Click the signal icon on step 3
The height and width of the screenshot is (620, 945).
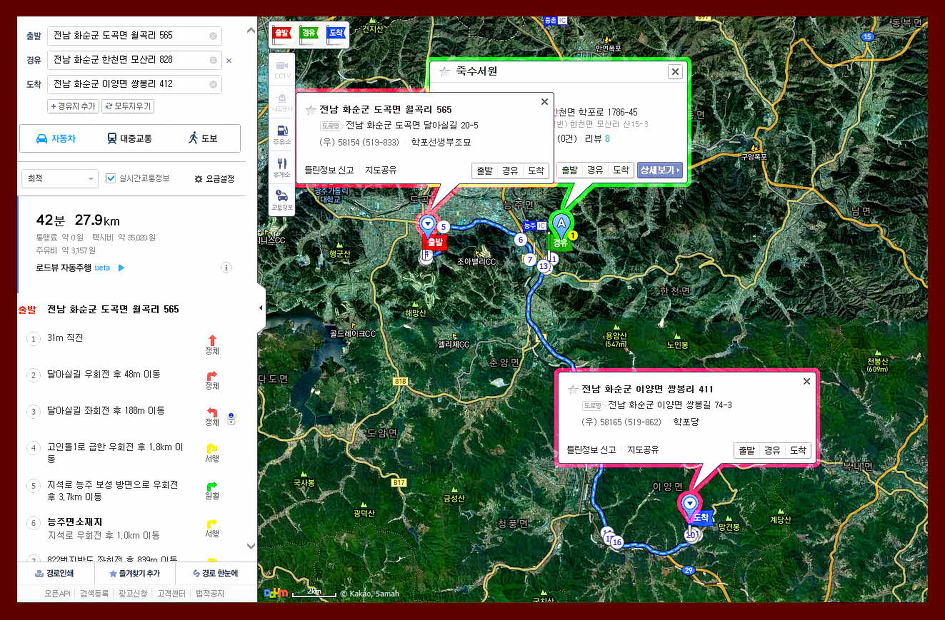[231, 419]
